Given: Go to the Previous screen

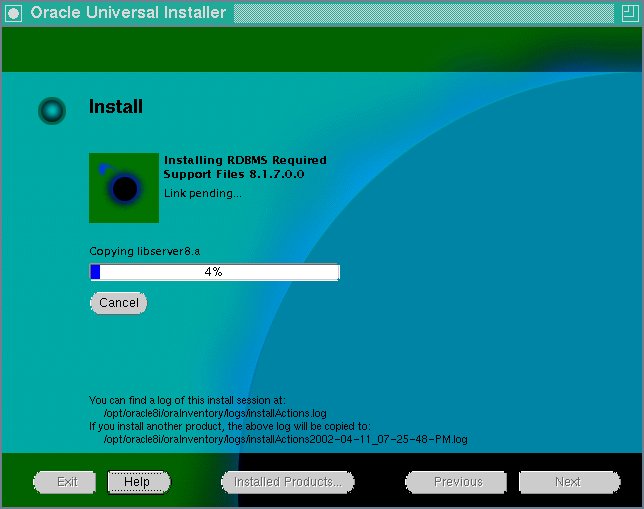Looking at the screenshot, I should coord(456,482).
